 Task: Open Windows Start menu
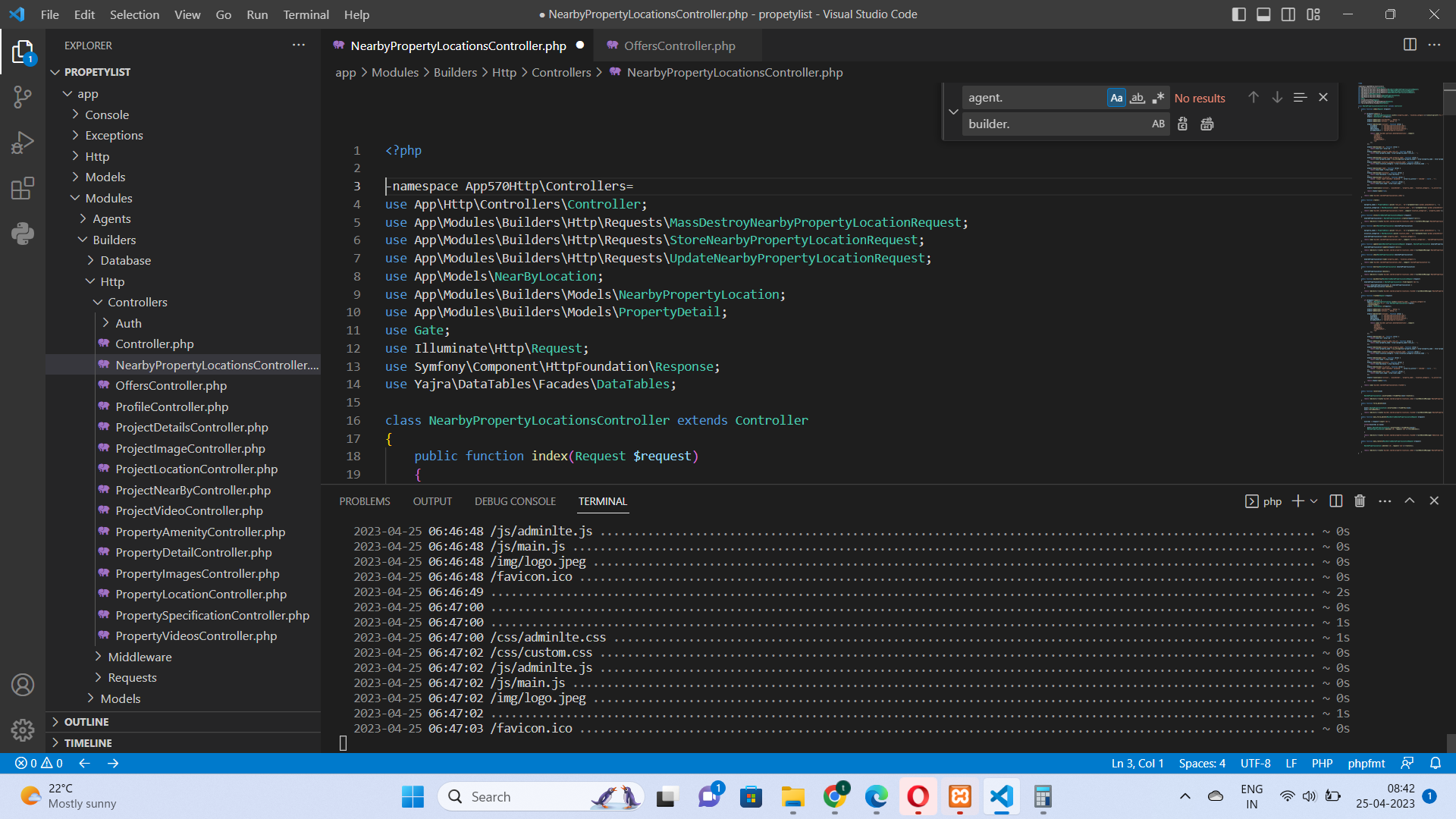pos(413,796)
